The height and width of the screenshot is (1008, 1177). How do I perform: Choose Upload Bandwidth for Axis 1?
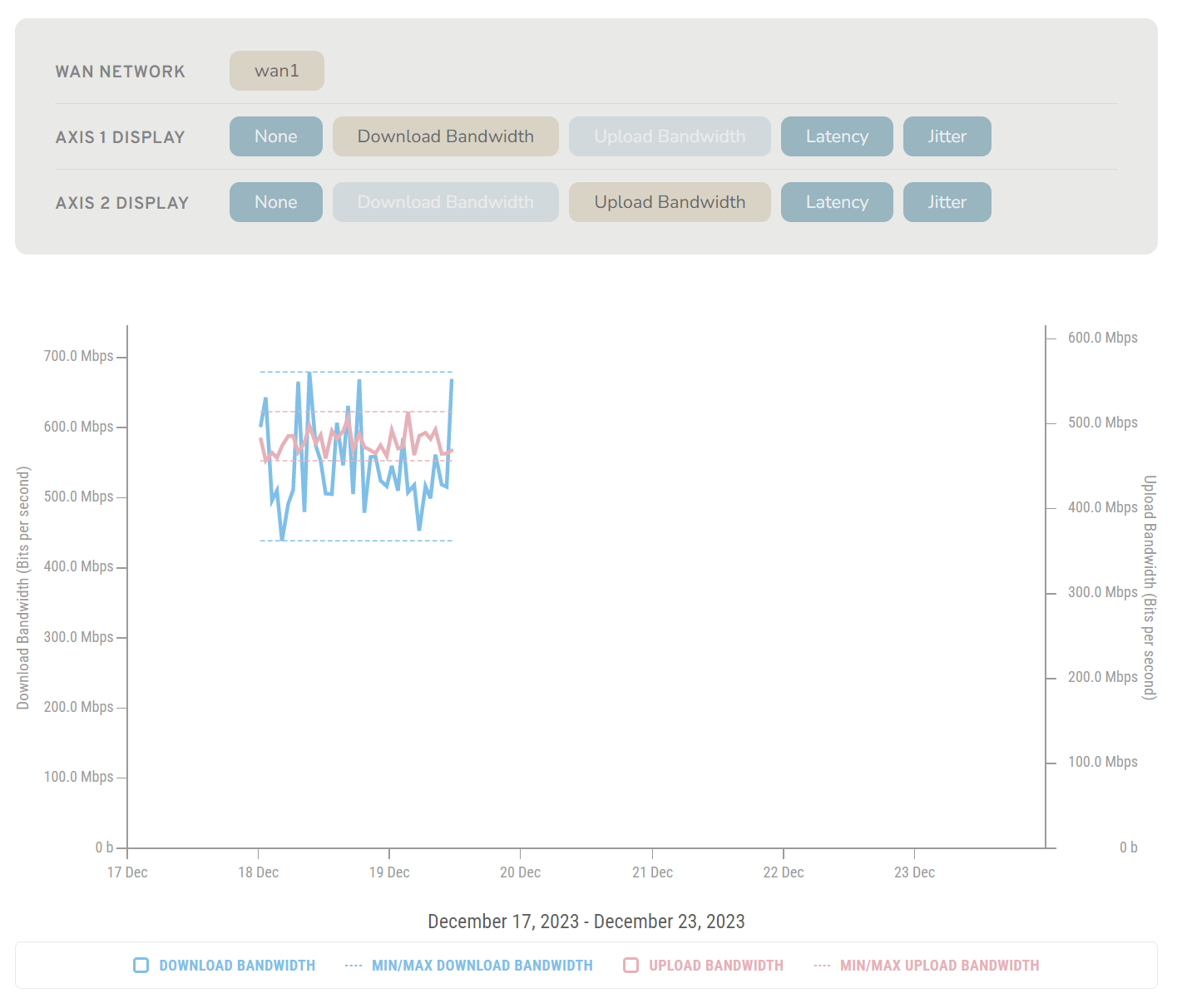(x=669, y=136)
